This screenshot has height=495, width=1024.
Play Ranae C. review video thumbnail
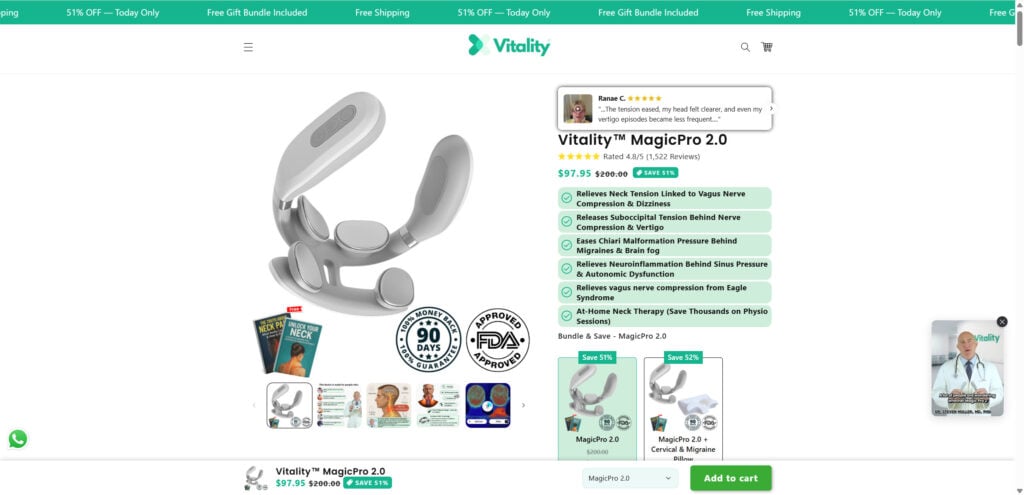578,108
